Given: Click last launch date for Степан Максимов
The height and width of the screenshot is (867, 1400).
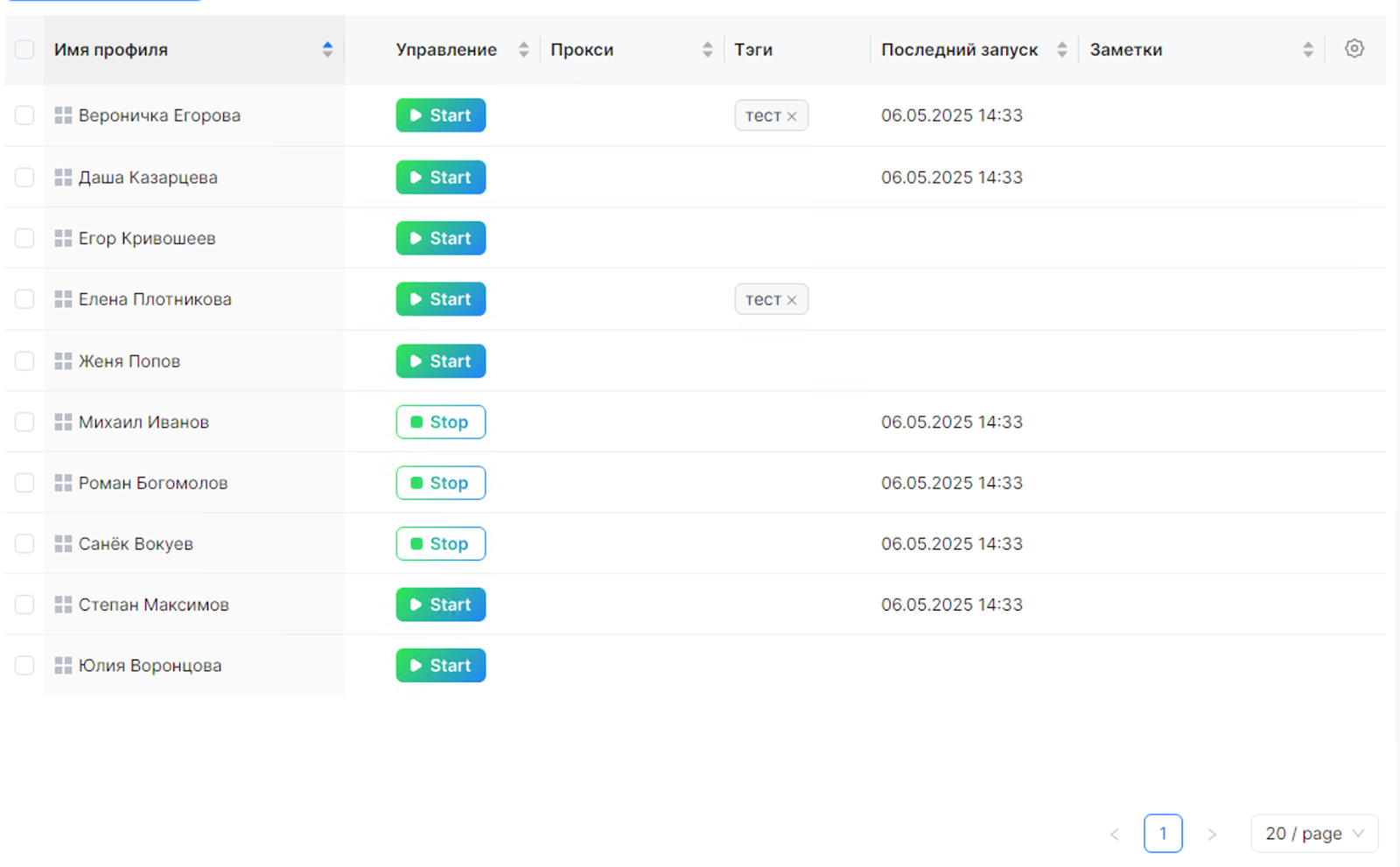Looking at the screenshot, I should coord(952,605).
